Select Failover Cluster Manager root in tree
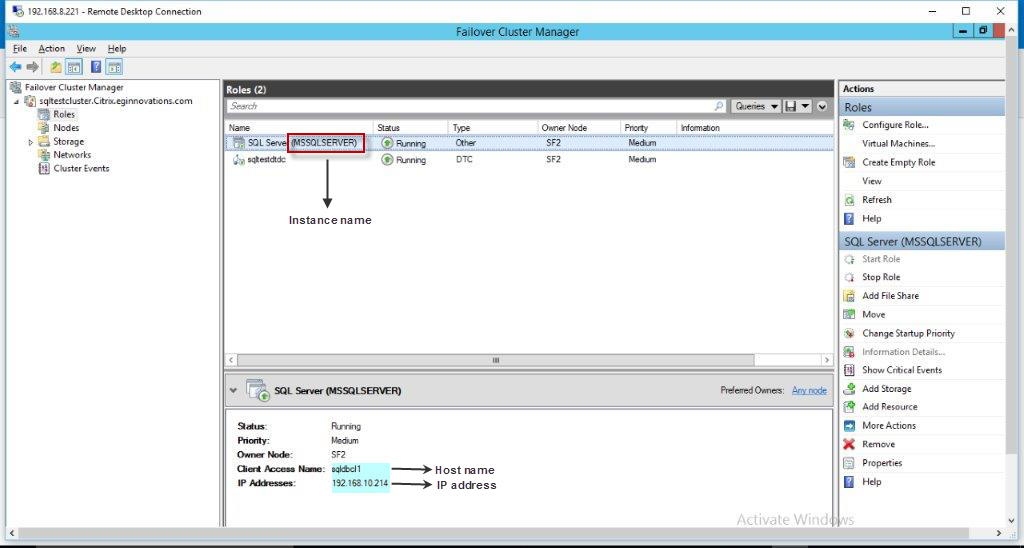 click(74, 87)
